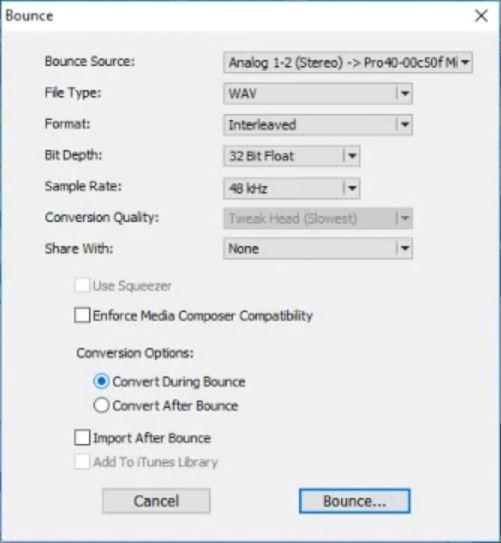Click the Sample Rate dropdown arrow
This screenshot has height=543, width=501.
[x=352, y=188]
